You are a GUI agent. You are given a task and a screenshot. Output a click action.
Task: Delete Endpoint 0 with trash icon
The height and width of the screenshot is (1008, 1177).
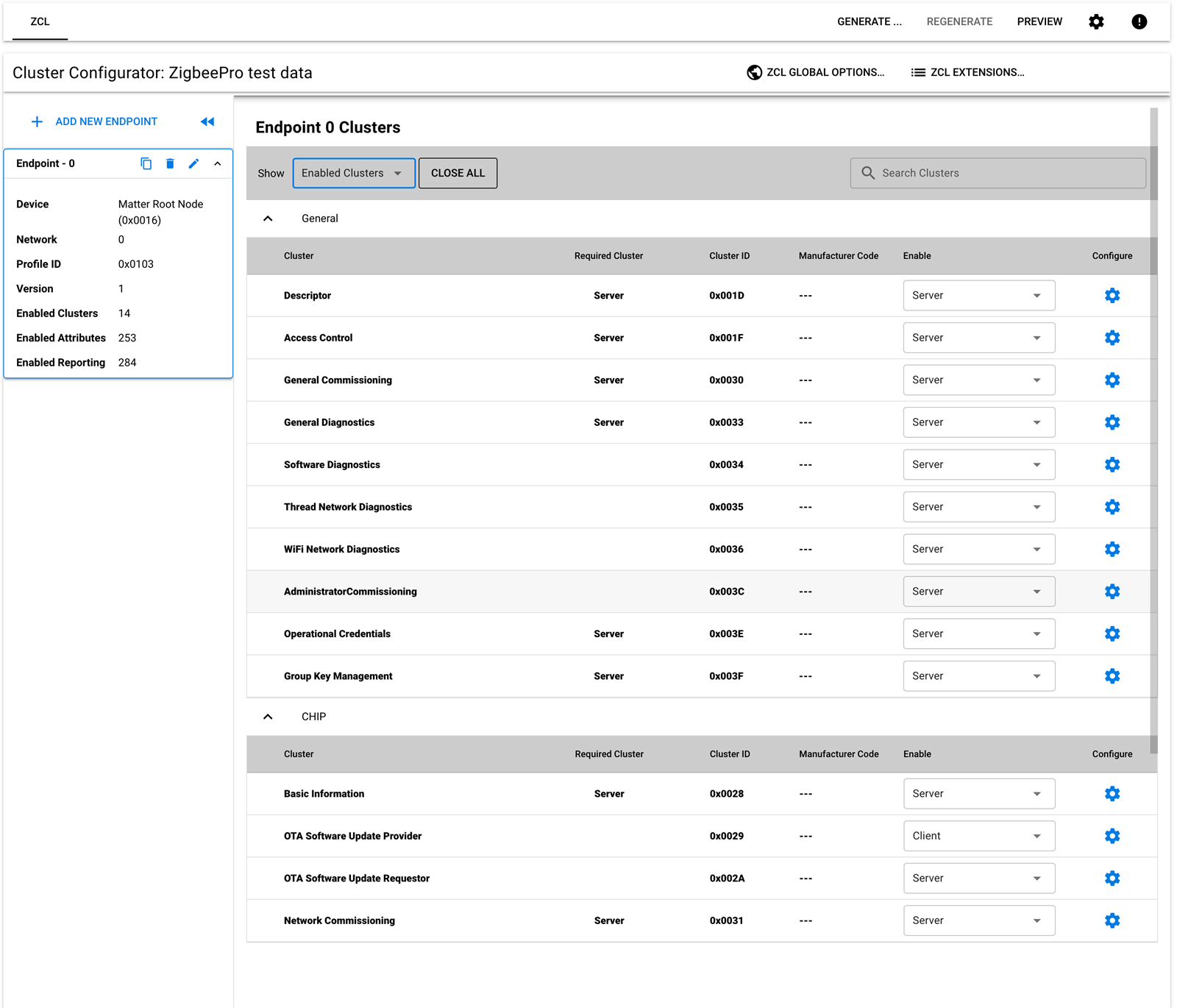click(170, 163)
